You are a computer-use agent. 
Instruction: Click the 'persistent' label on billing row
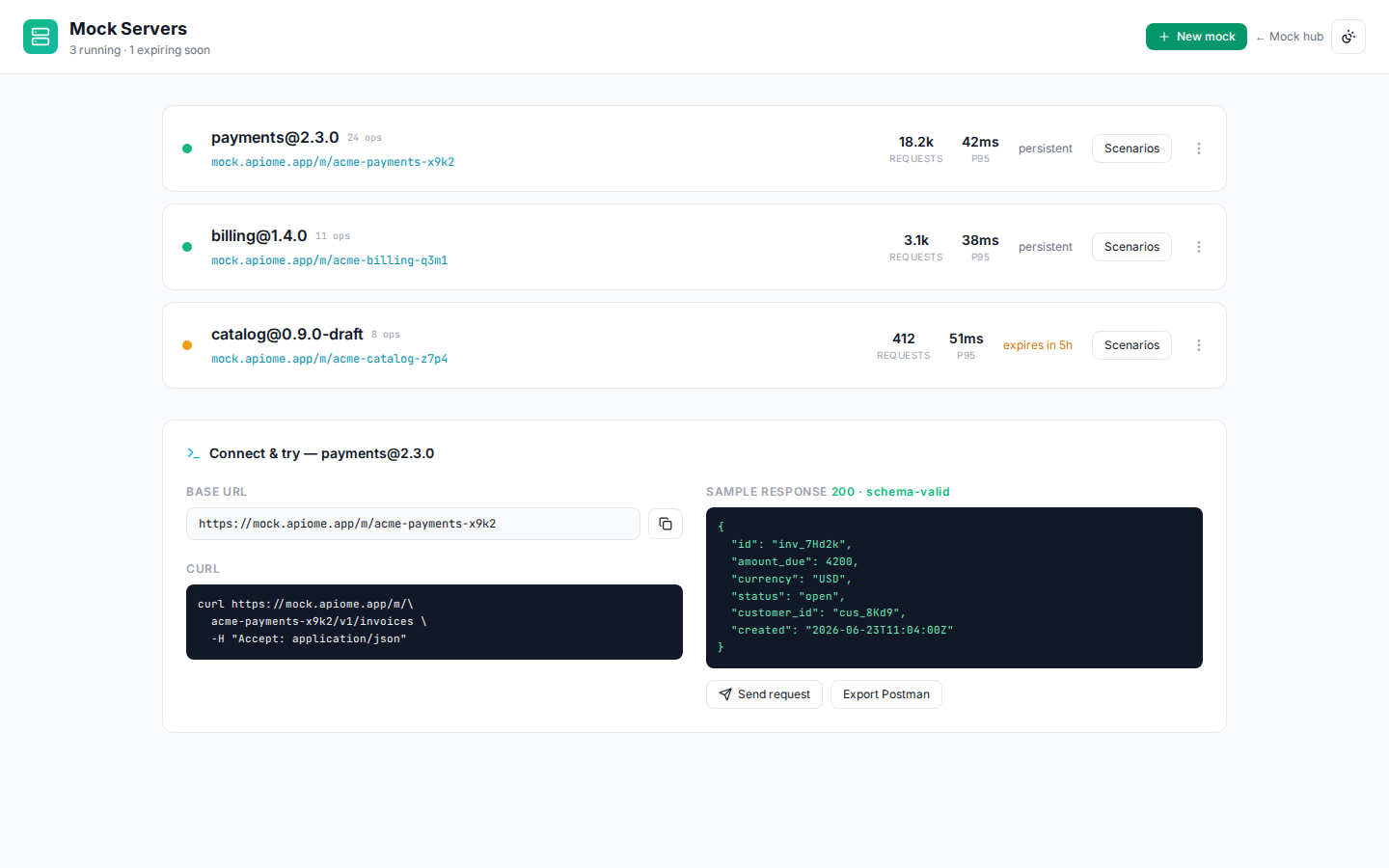click(x=1046, y=247)
